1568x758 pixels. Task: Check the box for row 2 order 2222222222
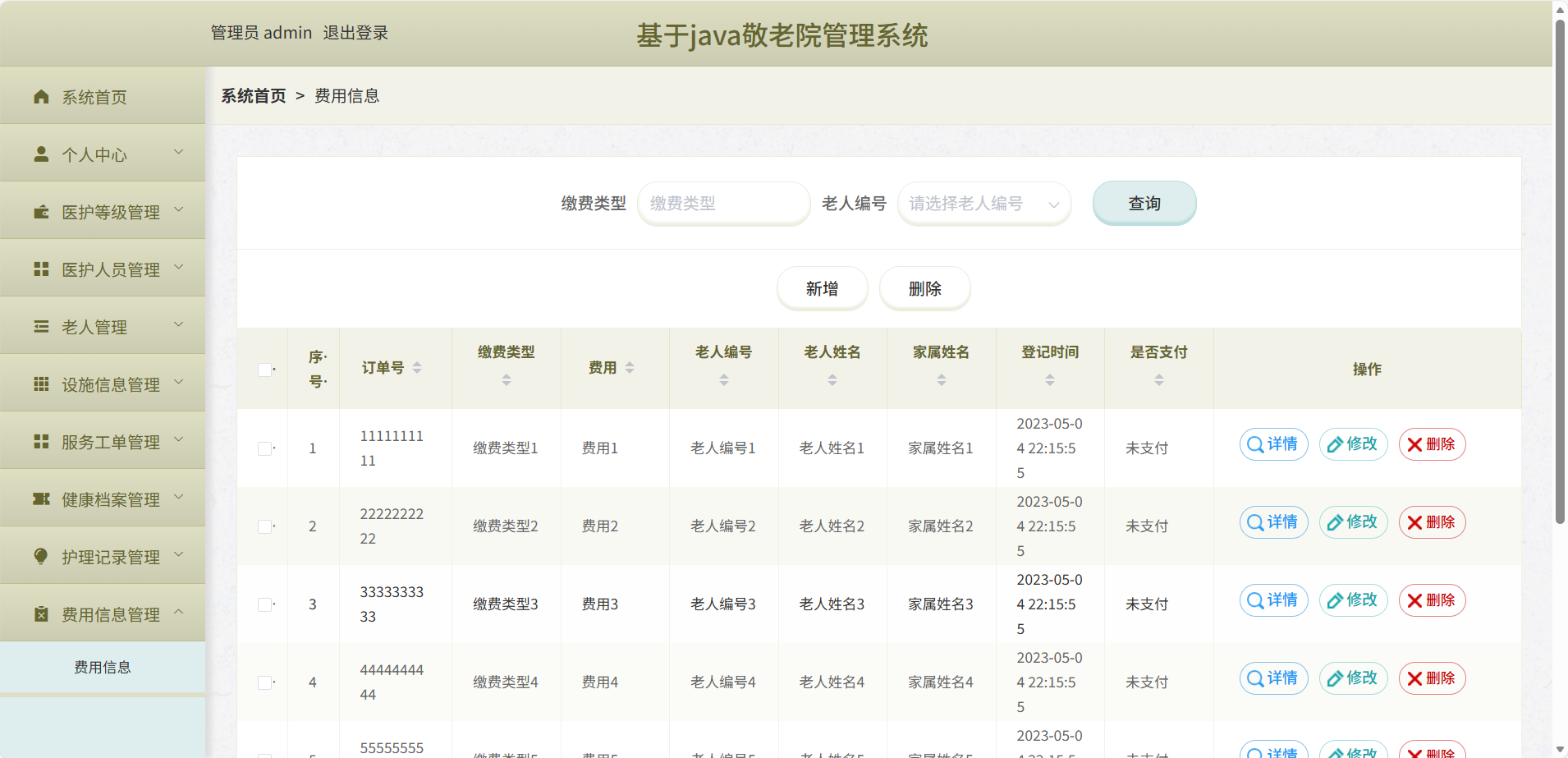click(264, 526)
